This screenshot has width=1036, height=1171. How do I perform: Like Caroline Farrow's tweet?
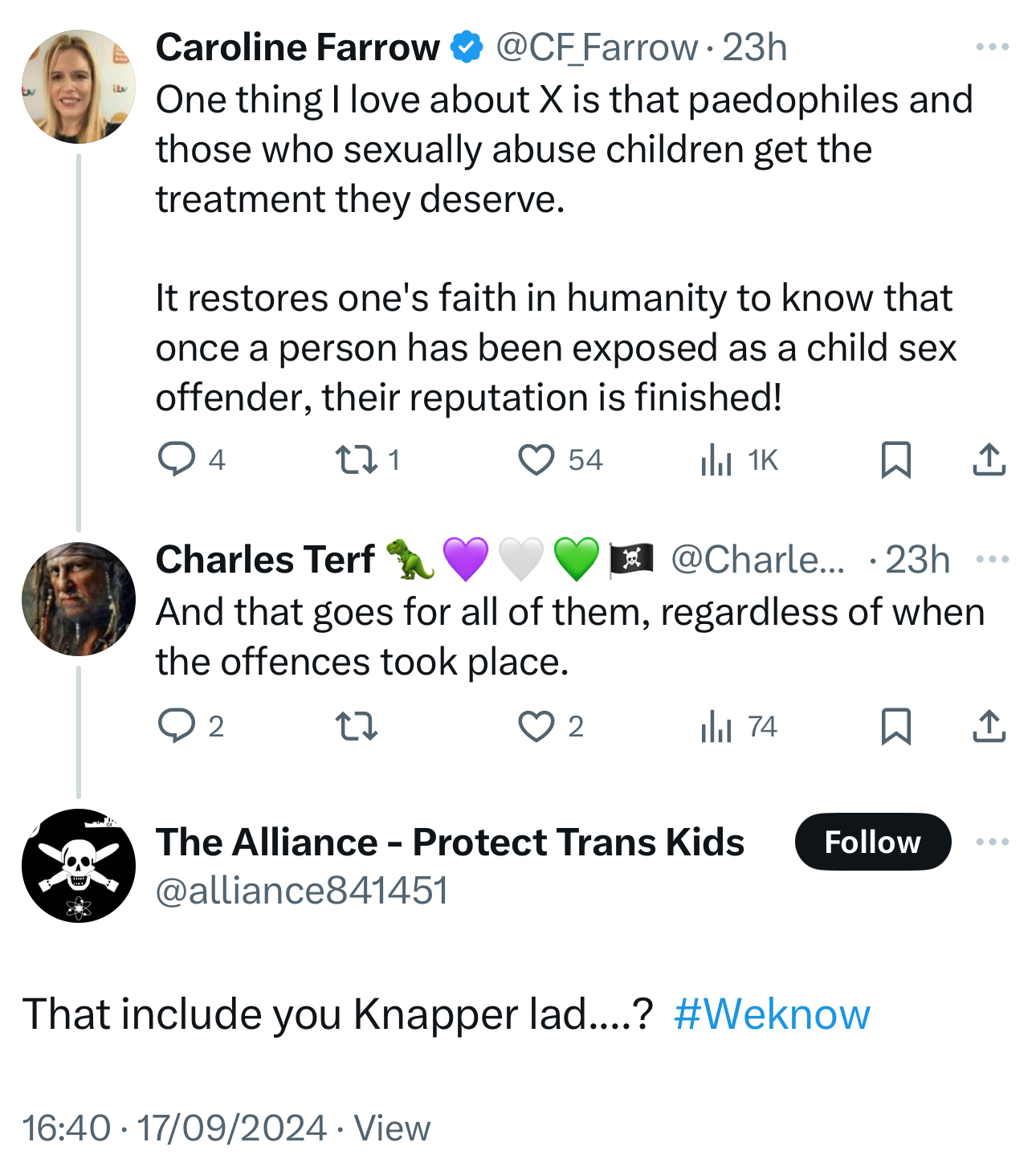point(536,459)
